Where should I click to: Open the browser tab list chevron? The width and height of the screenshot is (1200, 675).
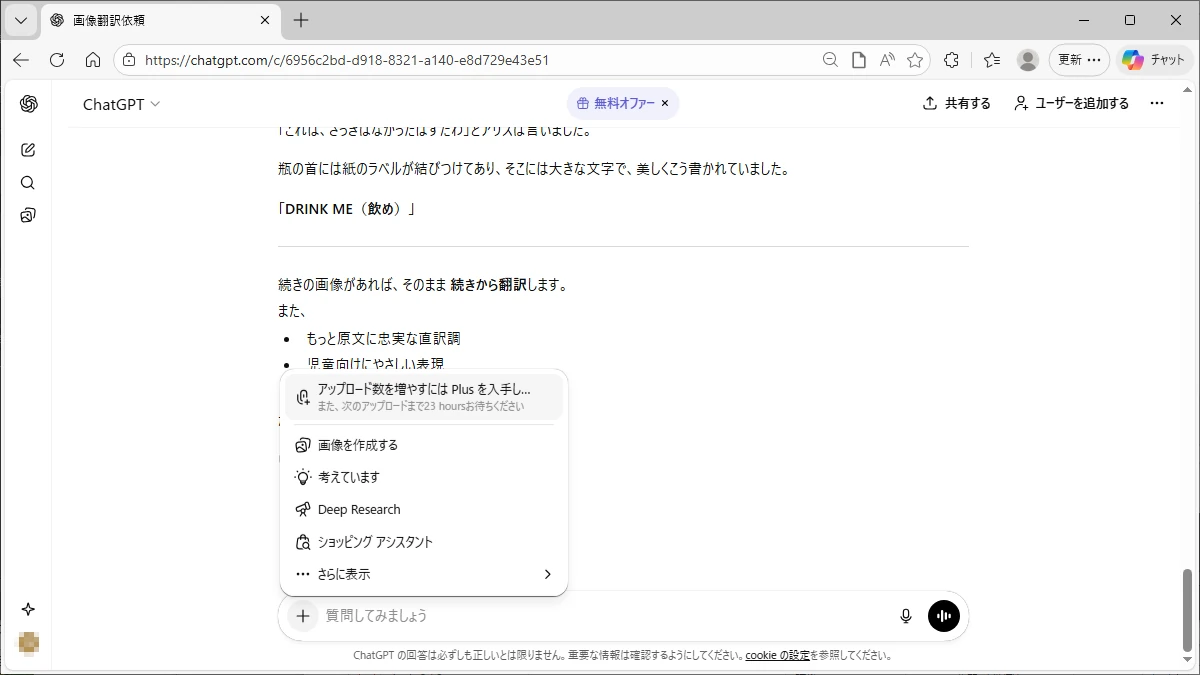coord(20,20)
